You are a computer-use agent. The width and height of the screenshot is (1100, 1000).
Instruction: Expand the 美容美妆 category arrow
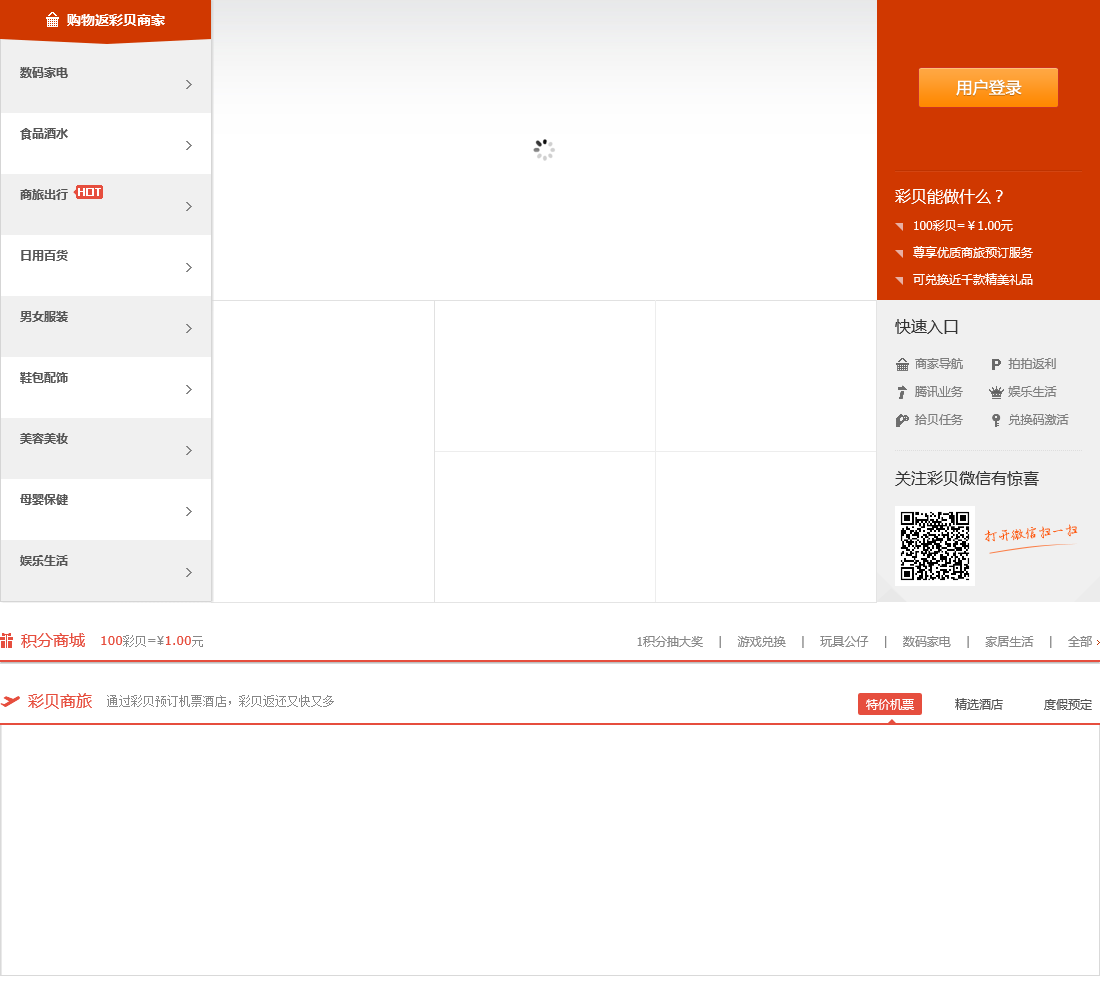coord(189,451)
